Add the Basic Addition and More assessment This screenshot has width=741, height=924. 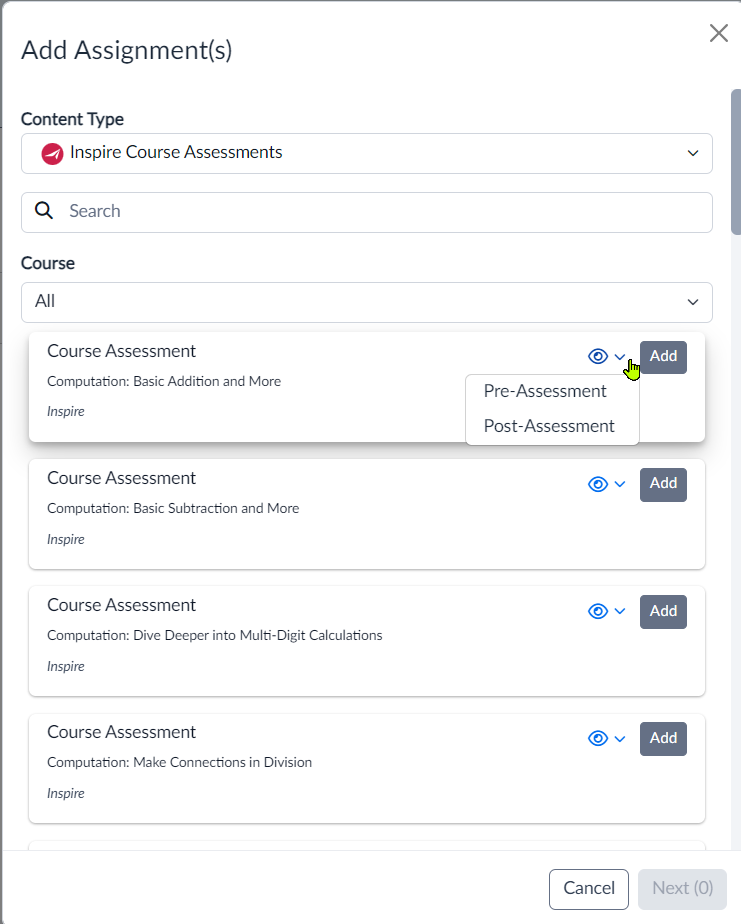pos(663,357)
